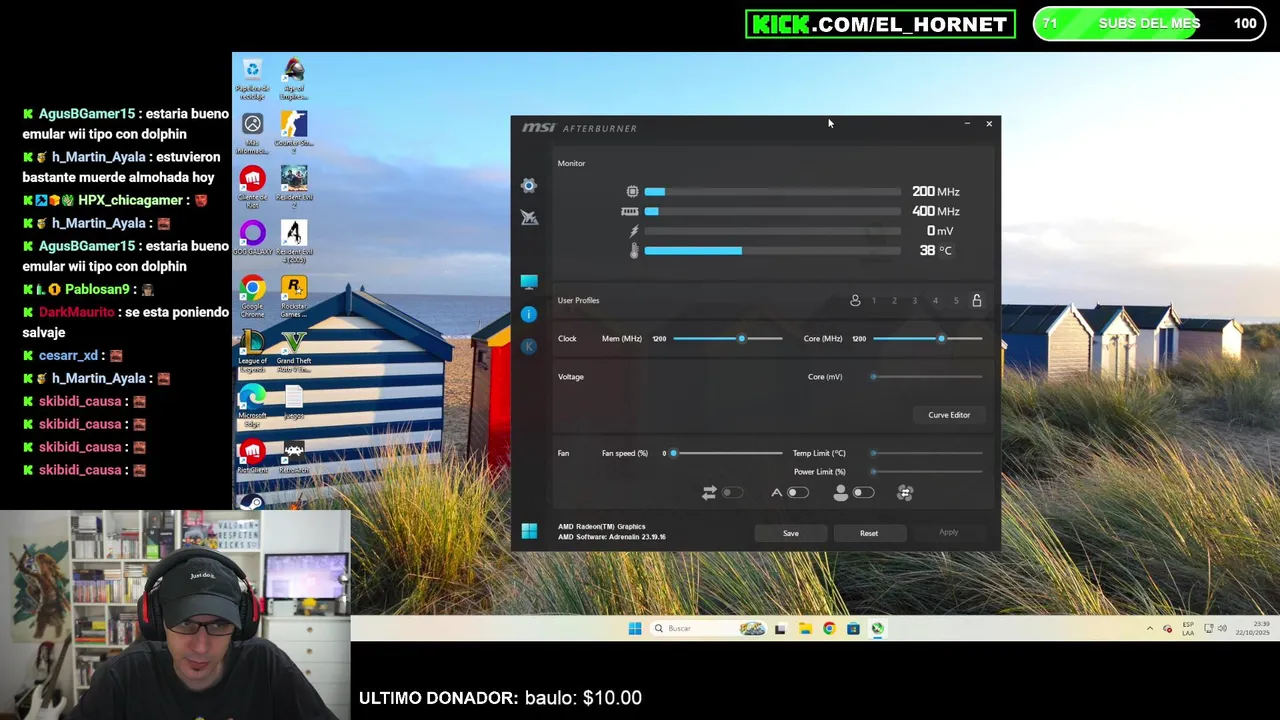The height and width of the screenshot is (720, 1280).
Task: Select user profile slot 3
Action: click(x=914, y=300)
